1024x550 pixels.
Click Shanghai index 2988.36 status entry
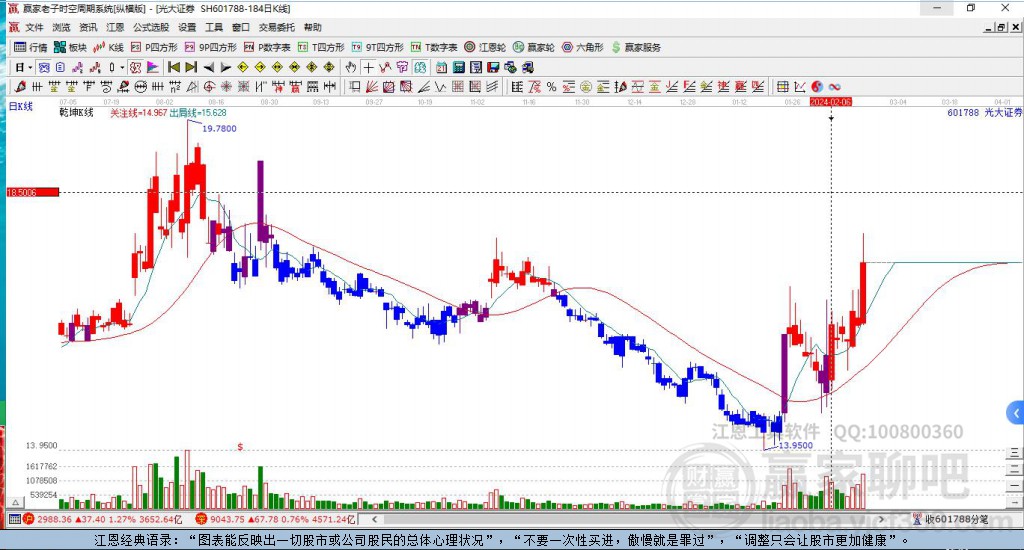[x=103, y=519]
